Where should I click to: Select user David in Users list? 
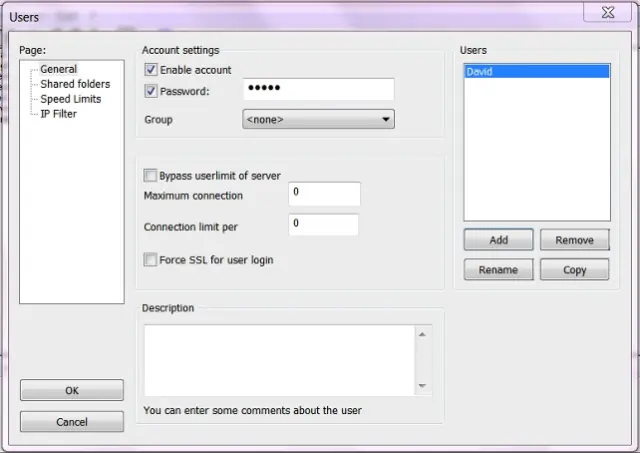tap(536, 72)
